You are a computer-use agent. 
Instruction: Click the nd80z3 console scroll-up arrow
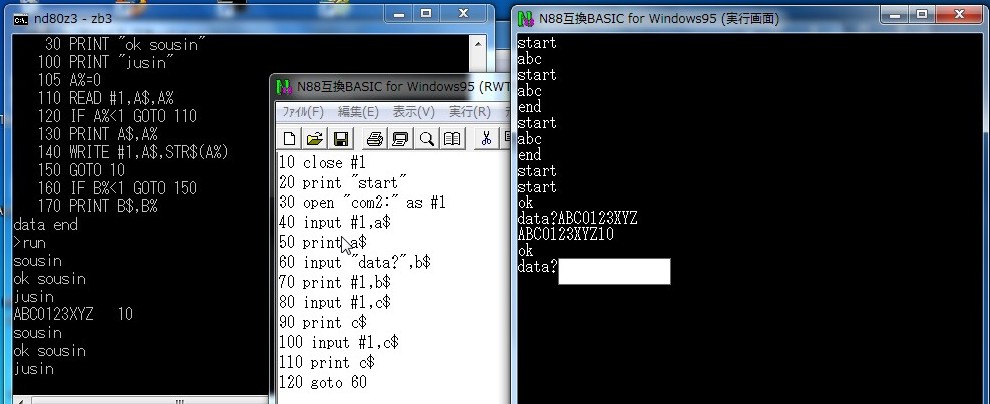click(x=478, y=44)
